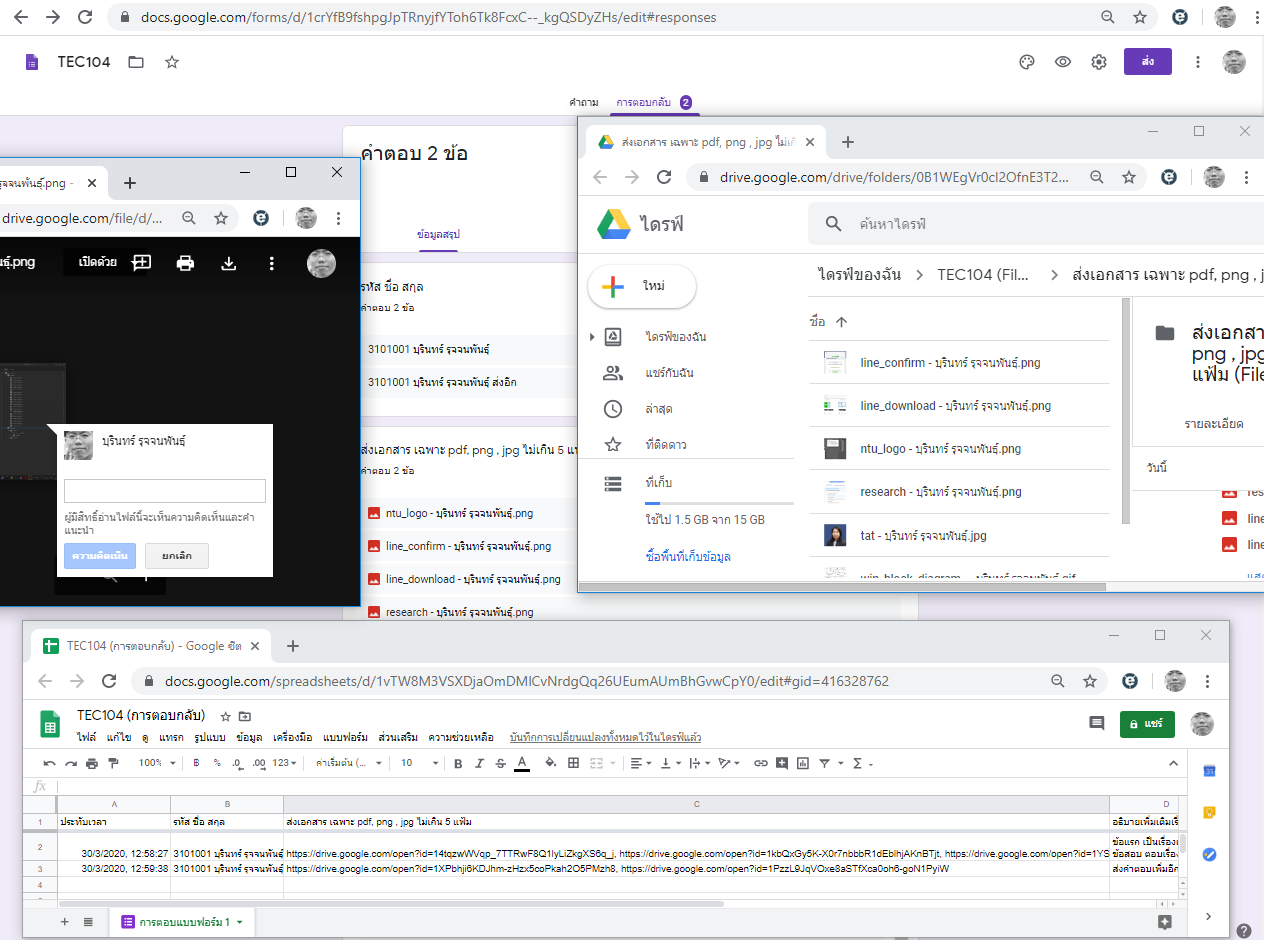Toggle strikethrough formatting in Sheets toolbar
The image size is (1264, 940).
point(500,763)
